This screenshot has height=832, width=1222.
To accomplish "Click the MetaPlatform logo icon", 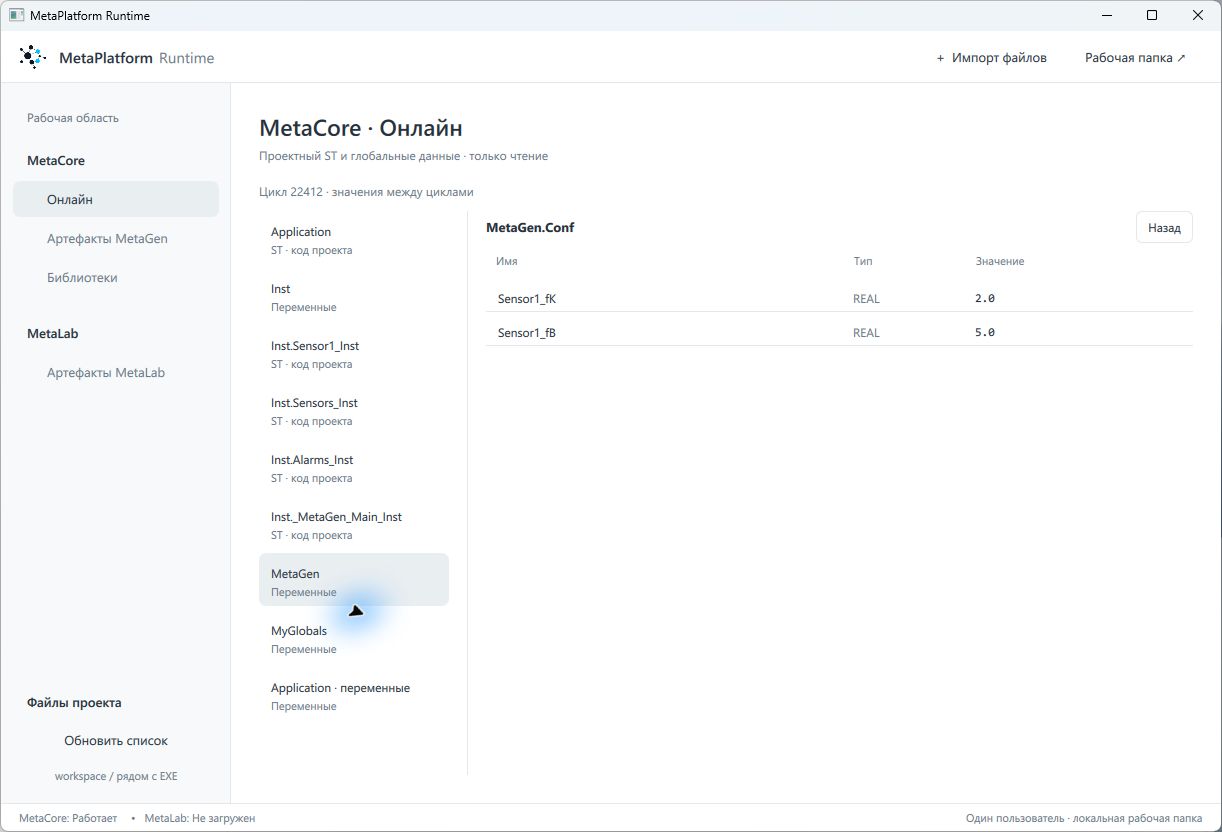I will (32, 57).
